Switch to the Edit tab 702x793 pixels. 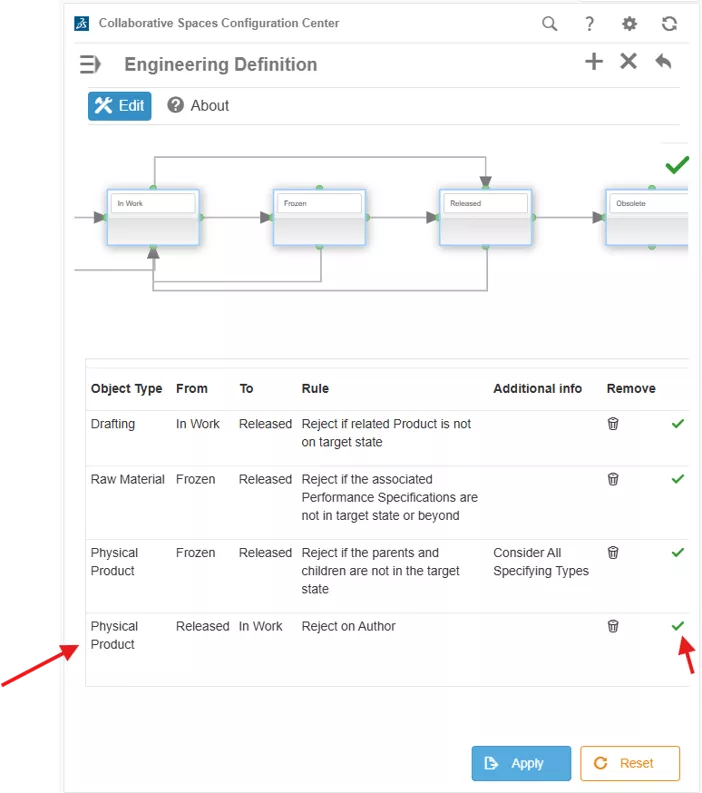(119, 106)
